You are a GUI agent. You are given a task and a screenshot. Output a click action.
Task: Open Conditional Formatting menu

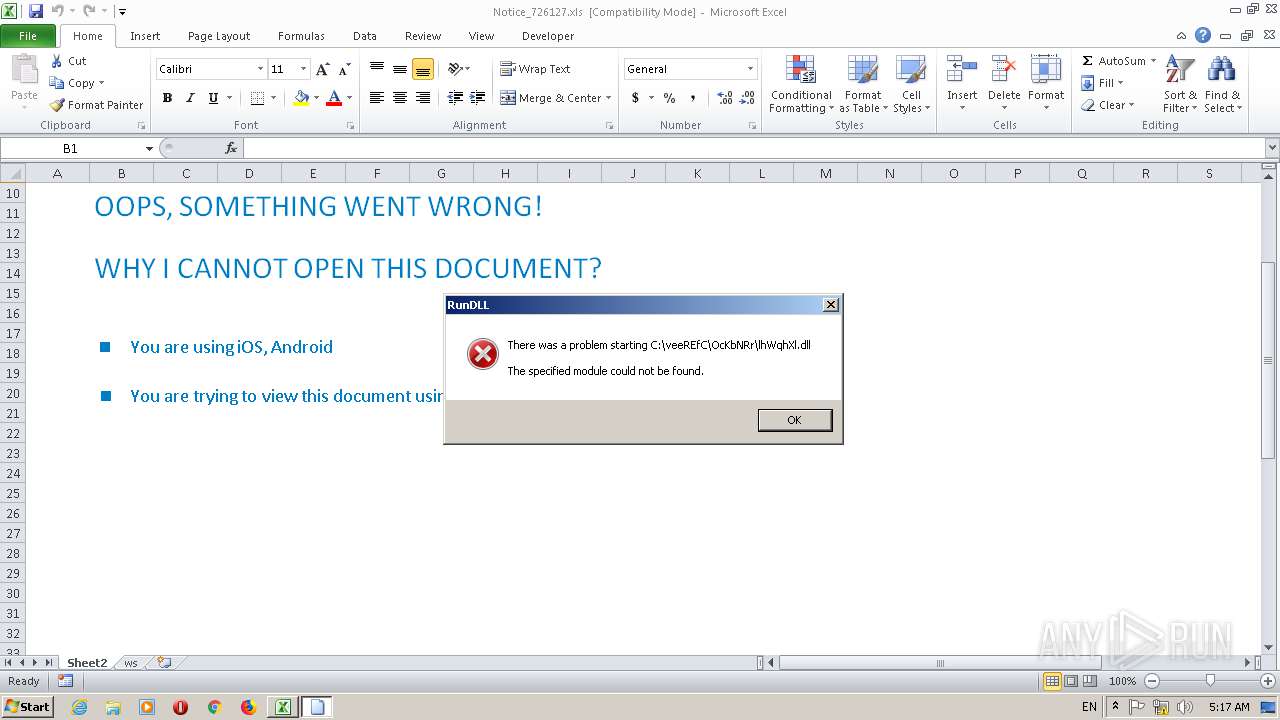pos(800,84)
